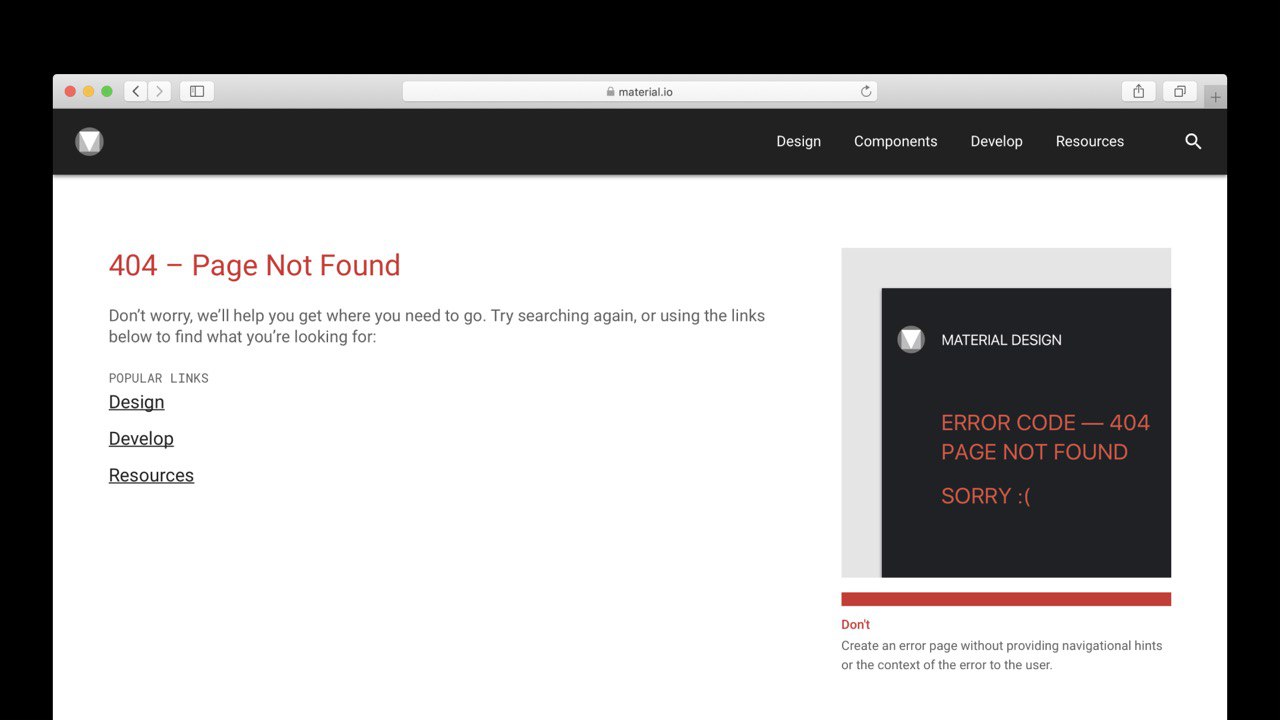The height and width of the screenshot is (720, 1280).
Task: Open the Design nav menu
Action: point(798,142)
